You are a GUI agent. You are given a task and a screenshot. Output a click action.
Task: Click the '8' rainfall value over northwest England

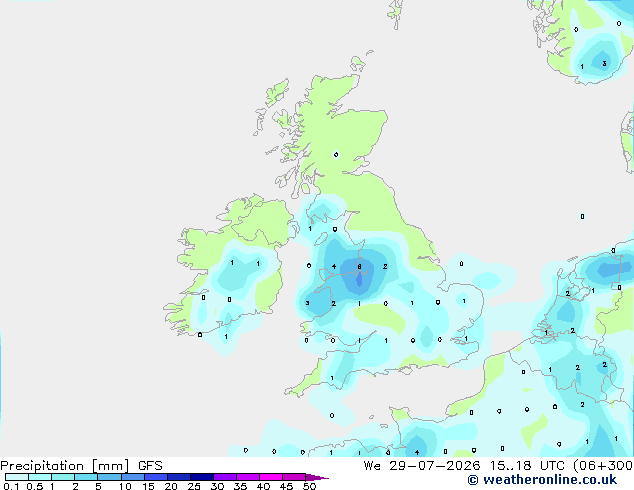pos(359,266)
